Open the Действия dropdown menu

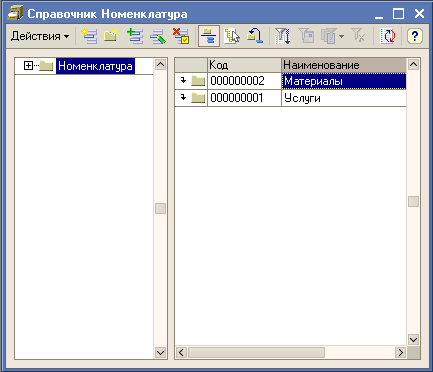(x=40, y=36)
